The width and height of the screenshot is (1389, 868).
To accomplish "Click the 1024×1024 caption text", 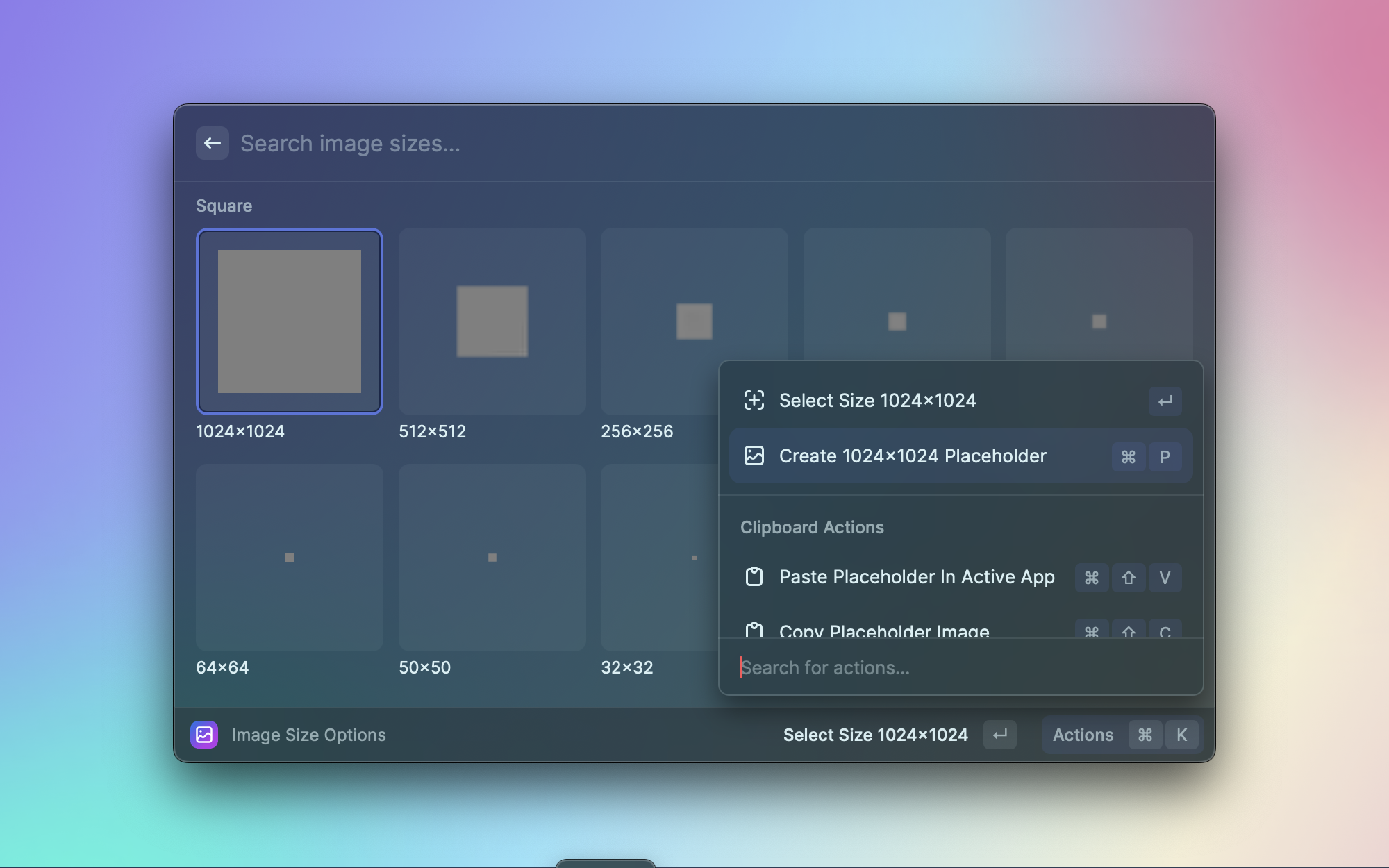I will pyautogui.click(x=240, y=431).
